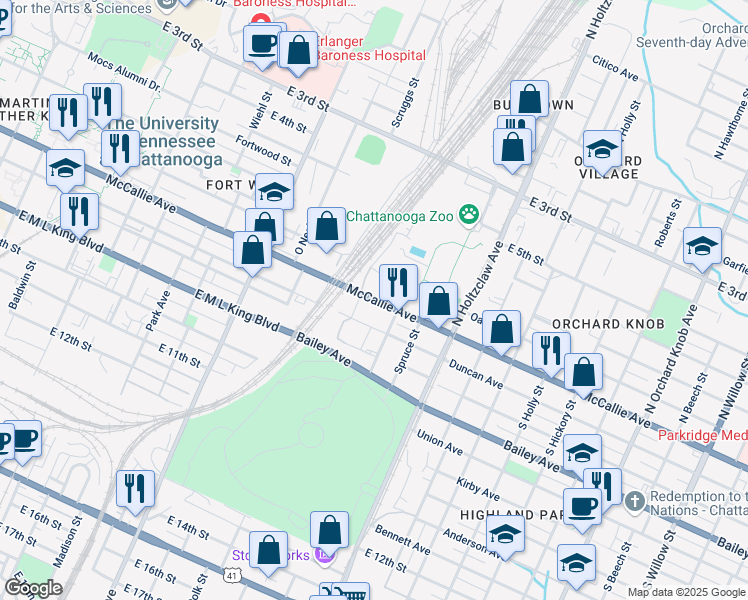Click the Duncan Ave street label
748x600 pixels.
click(476, 374)
